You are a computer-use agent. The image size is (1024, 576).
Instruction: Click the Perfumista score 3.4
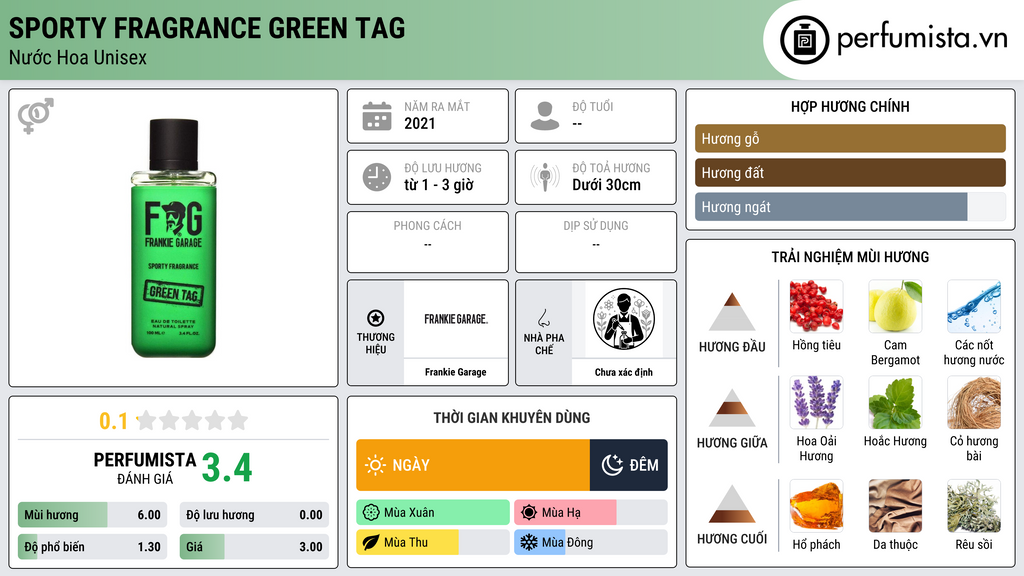click(227, 468)
